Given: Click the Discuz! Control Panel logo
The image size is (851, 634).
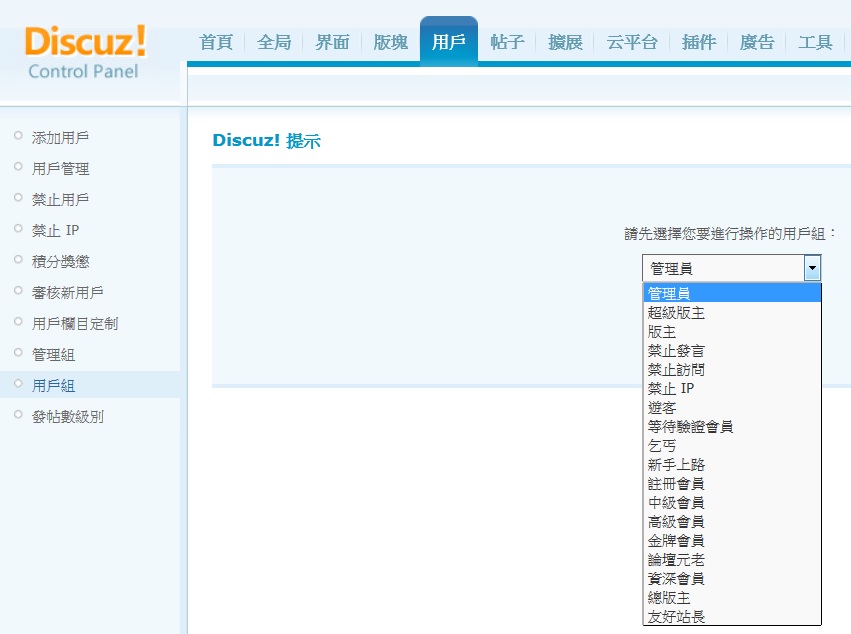Looking at the screenshot, I should [x=85, y=52].
